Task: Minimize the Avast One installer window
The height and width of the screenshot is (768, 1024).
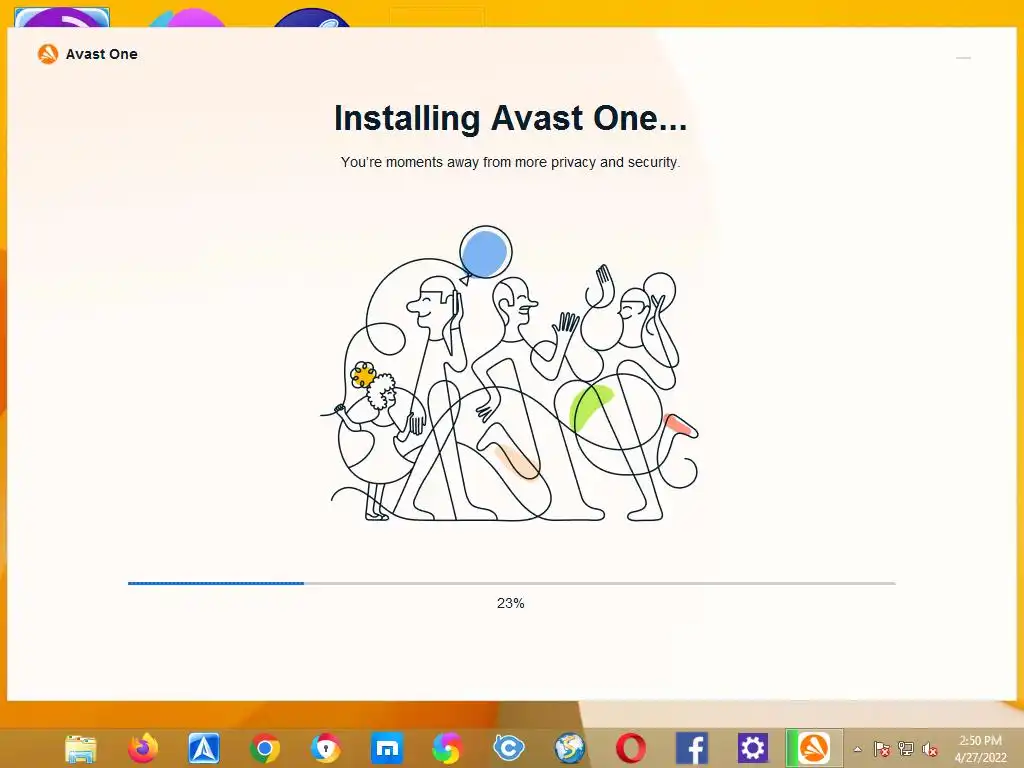Action: pyautogui.click(x=963, y=58)
